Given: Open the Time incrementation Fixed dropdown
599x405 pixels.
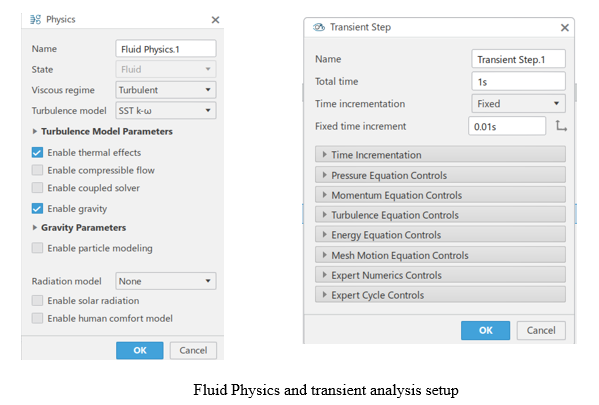Looking at the screenshot, I should [518, 104].
